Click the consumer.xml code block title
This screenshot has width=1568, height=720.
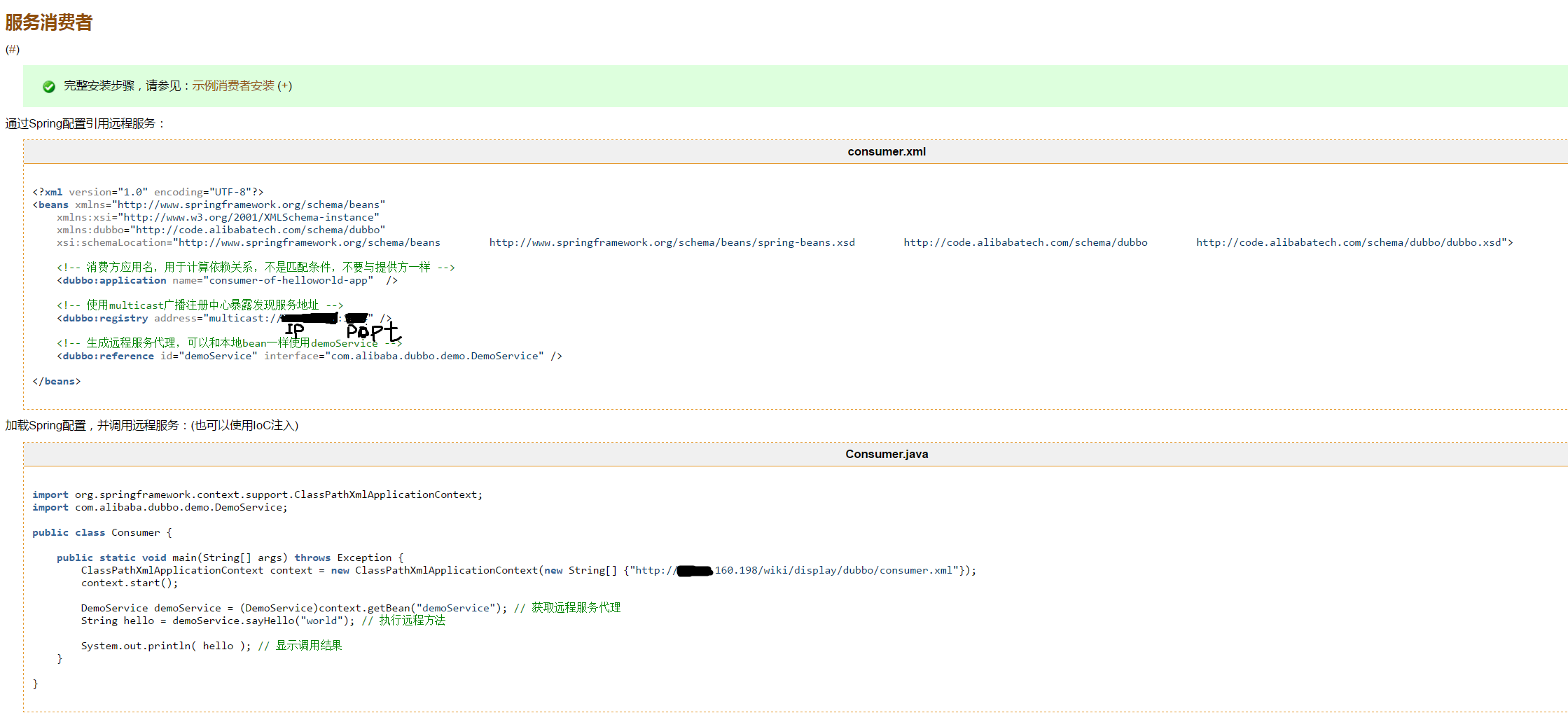886,151
